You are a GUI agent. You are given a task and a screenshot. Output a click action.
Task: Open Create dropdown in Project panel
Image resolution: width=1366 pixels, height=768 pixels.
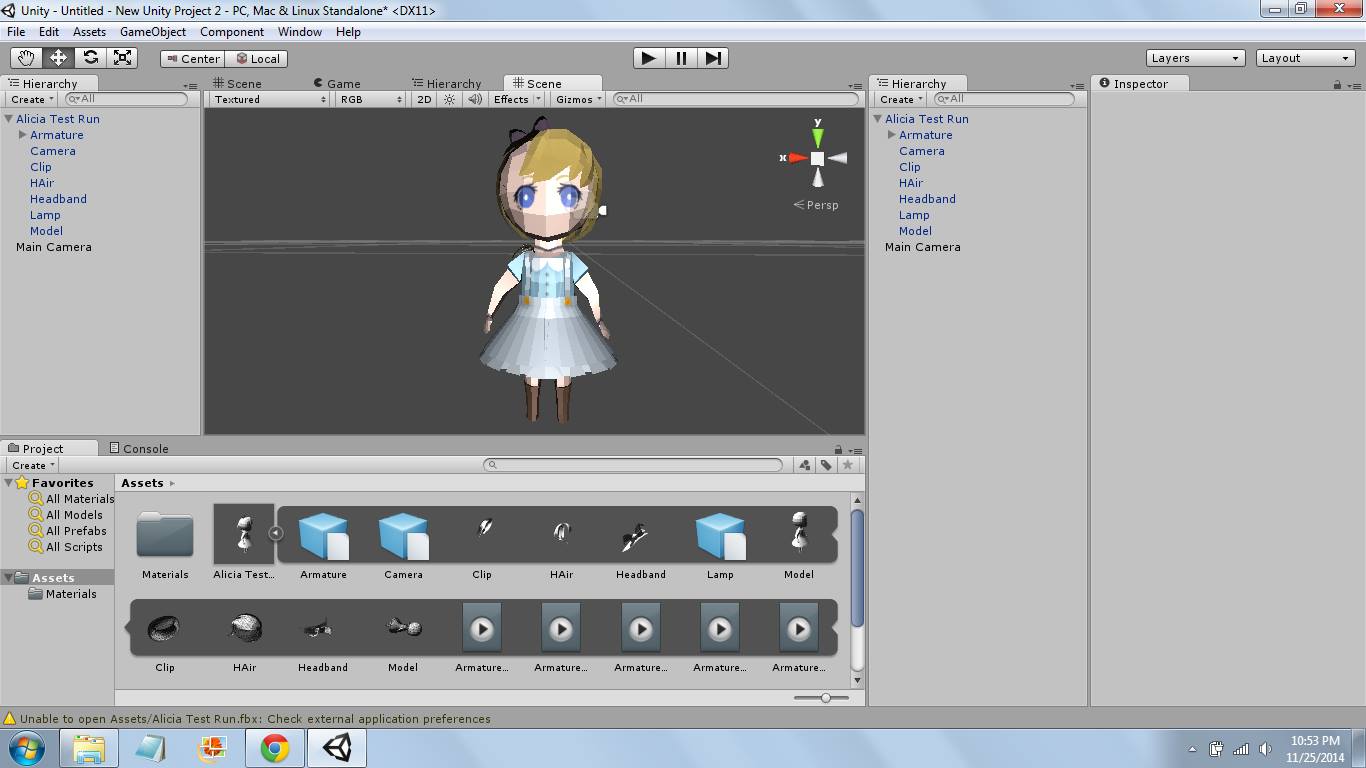coord(33,465)
